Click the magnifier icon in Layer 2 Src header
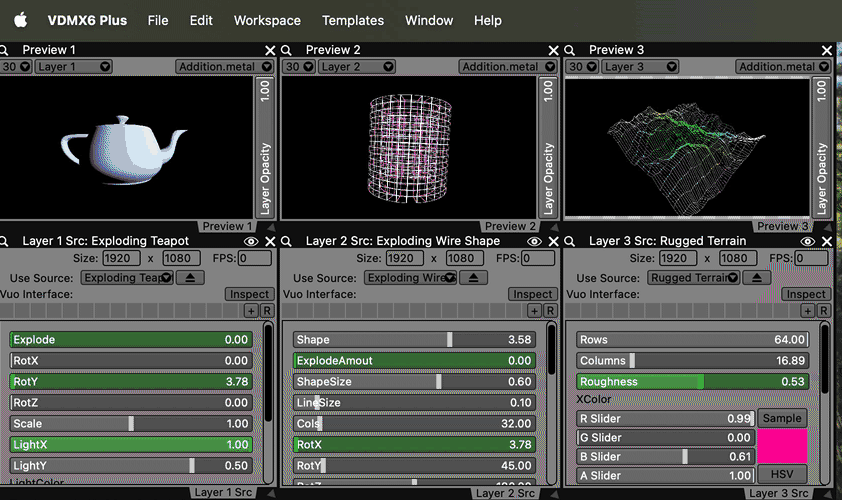 coord(287,241)
